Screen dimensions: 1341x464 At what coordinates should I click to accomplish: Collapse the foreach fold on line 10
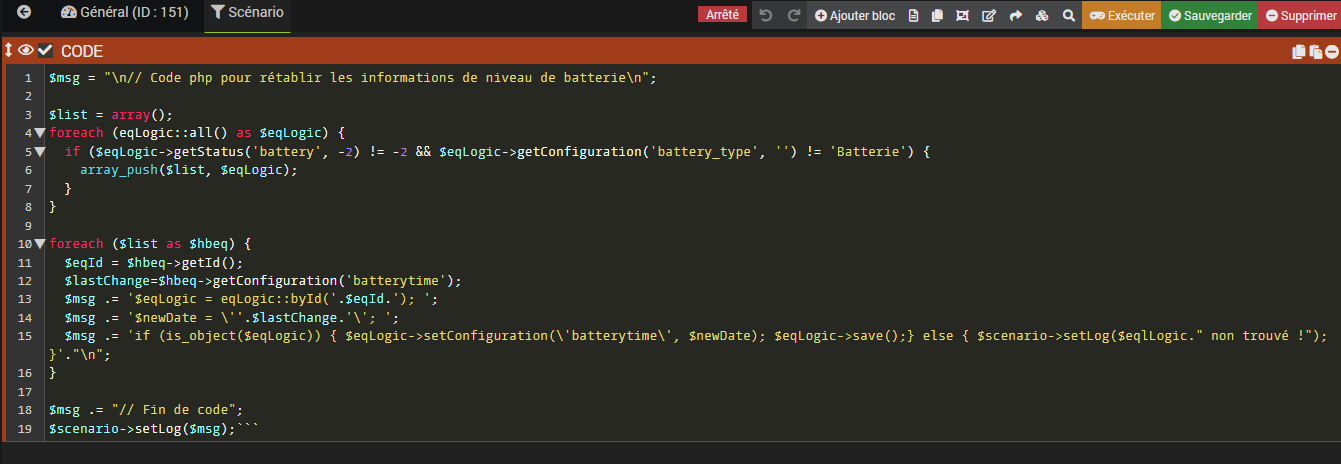tap(40, 244)
